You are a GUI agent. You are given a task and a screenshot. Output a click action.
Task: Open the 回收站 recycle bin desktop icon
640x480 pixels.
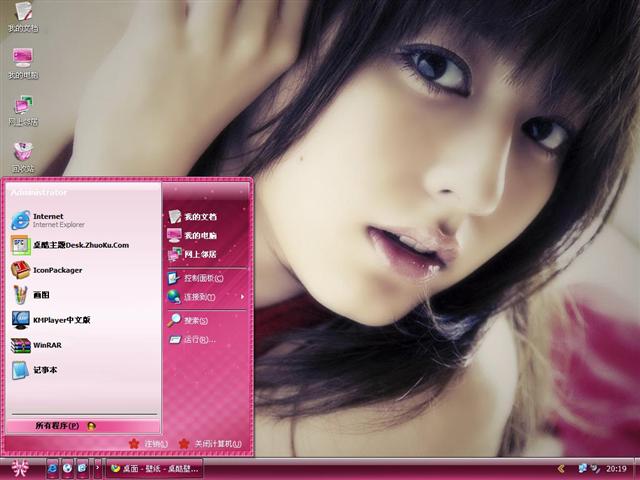[x=23, y=157]
